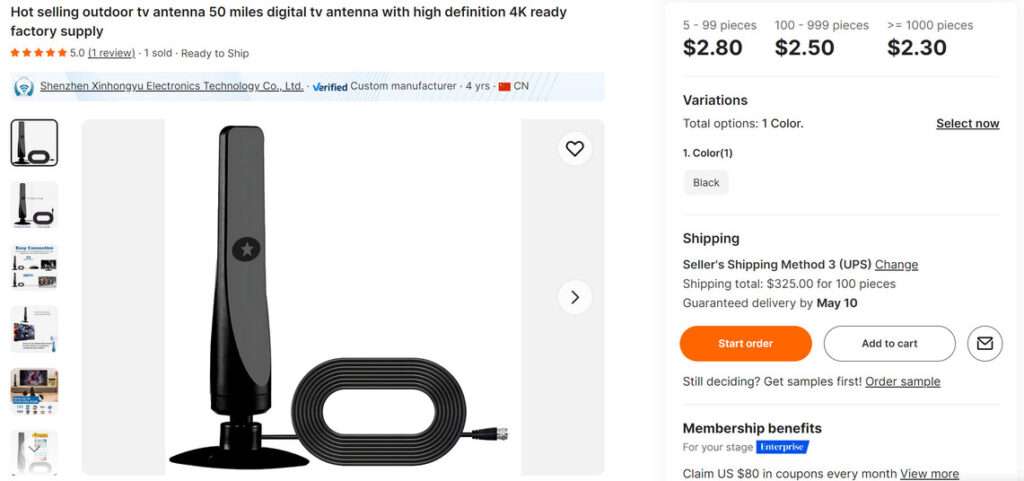Click the Verified badge icon
The height and width of the screenshot is (481, 1024).
(329, 87)
